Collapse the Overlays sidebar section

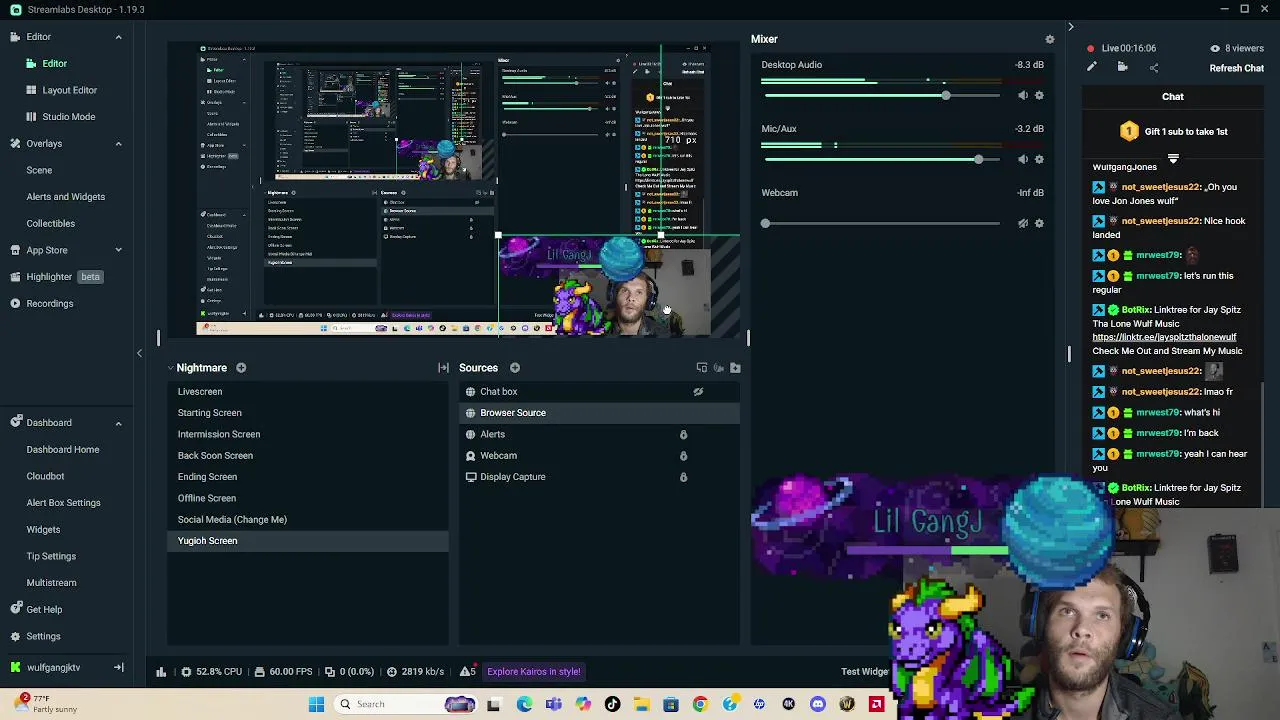118,143
